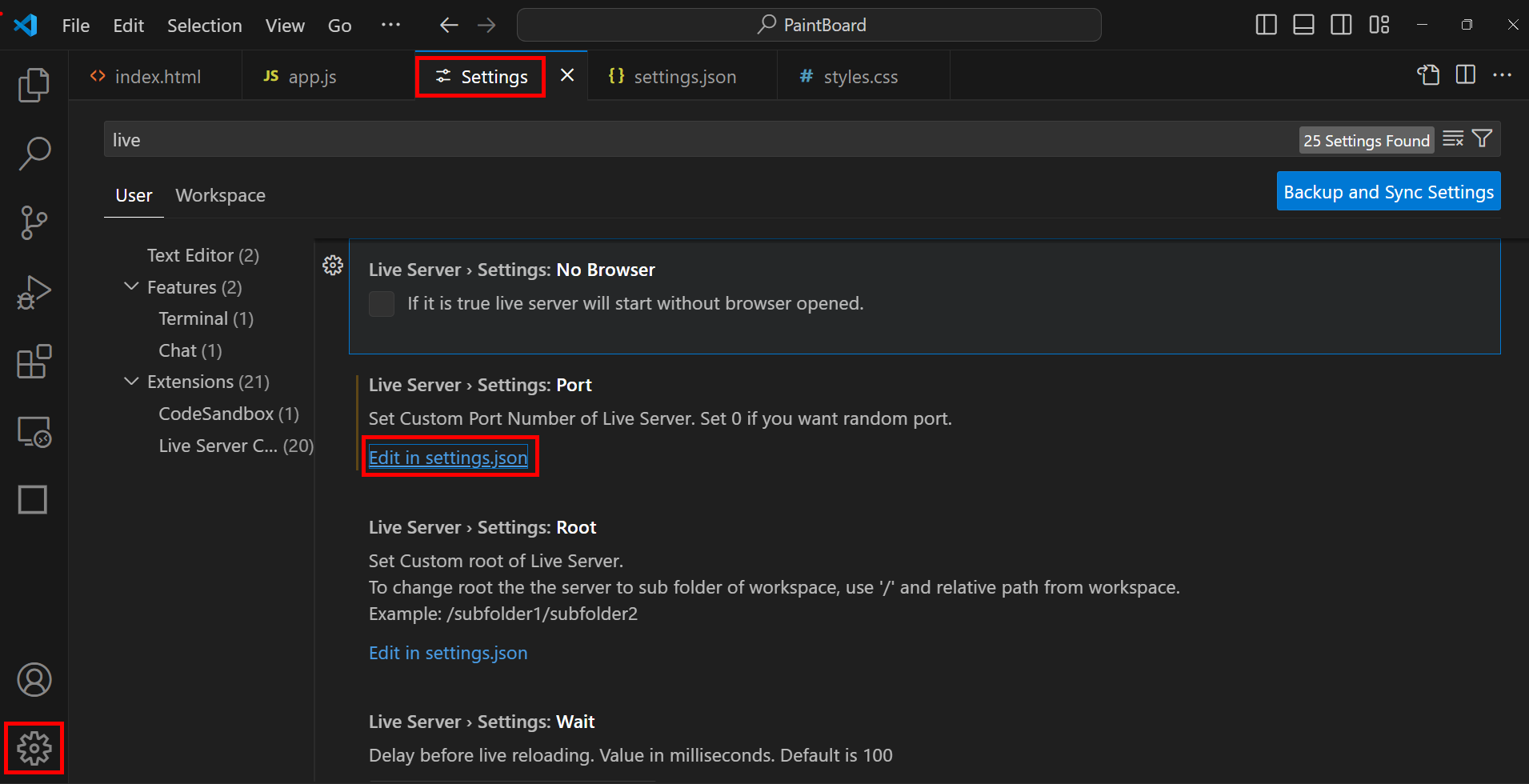Open the Accounts menu icon
Image resolution: width=1529 pixels, height=784 pixels.
pos(34,680)
